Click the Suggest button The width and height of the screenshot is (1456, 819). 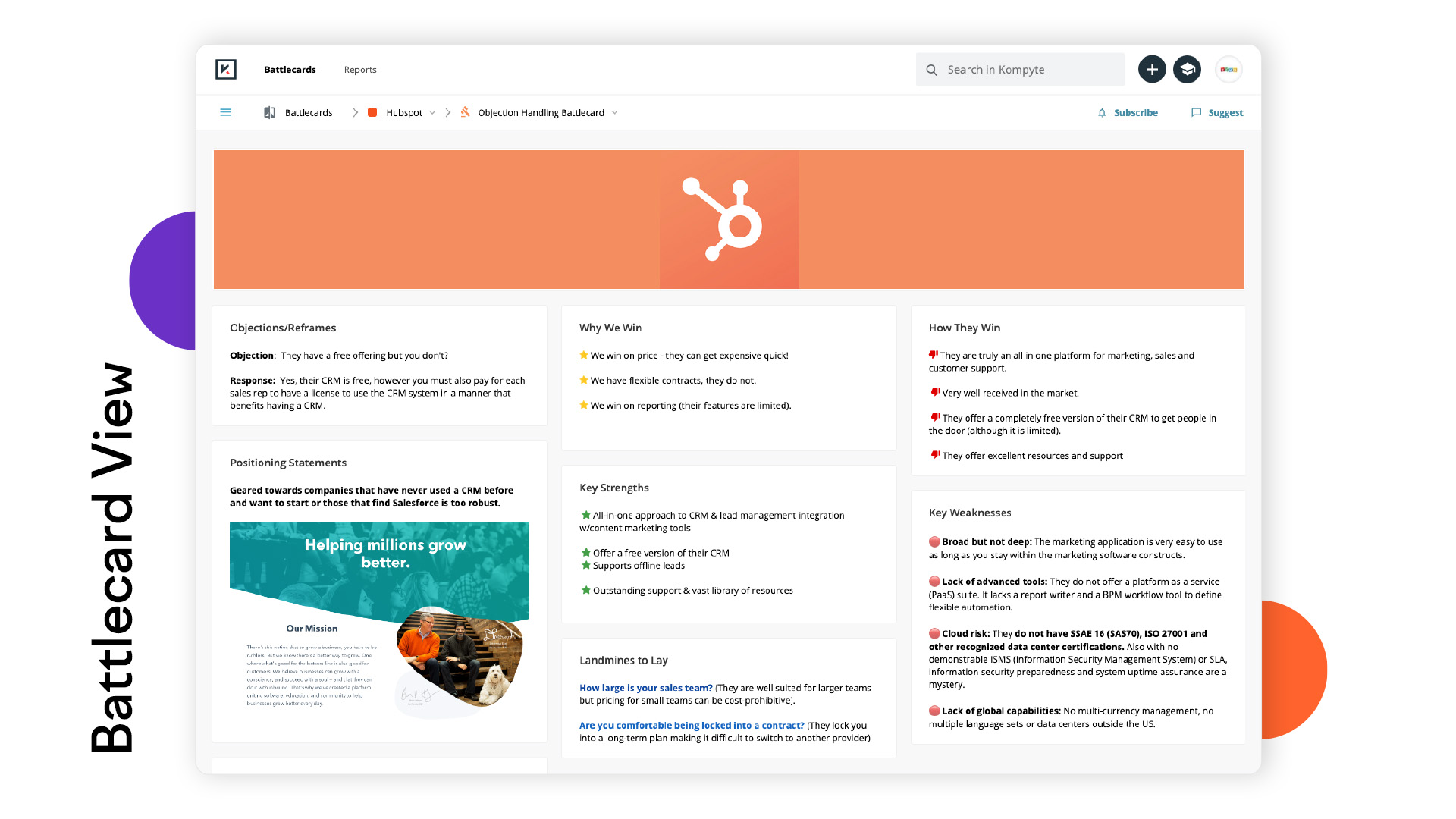click(1225, 112)
